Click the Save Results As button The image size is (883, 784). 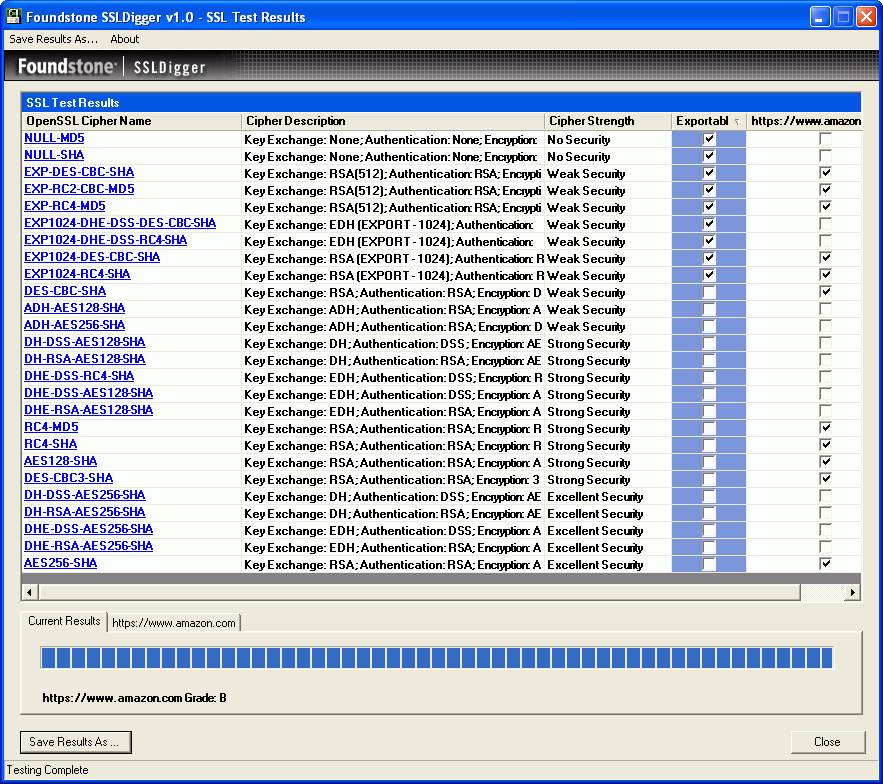(75, 742)
